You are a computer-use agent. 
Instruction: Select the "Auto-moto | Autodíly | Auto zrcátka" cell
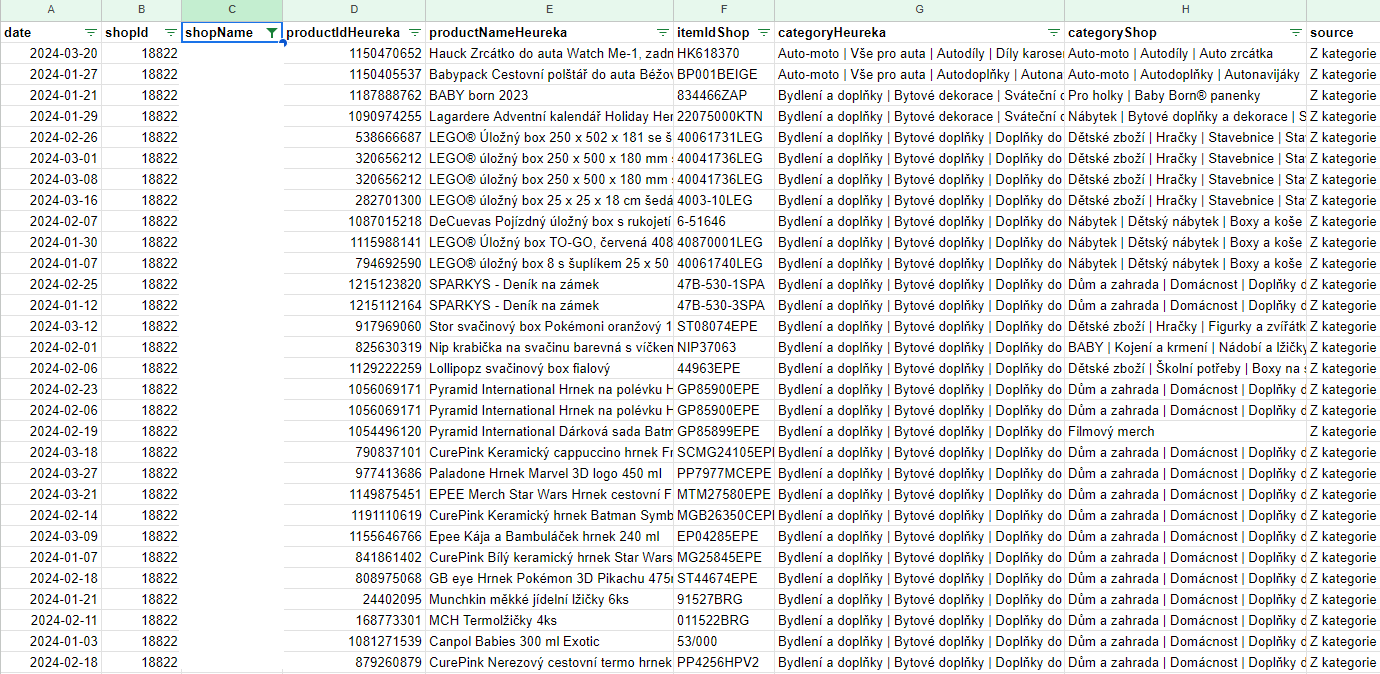1185,54
